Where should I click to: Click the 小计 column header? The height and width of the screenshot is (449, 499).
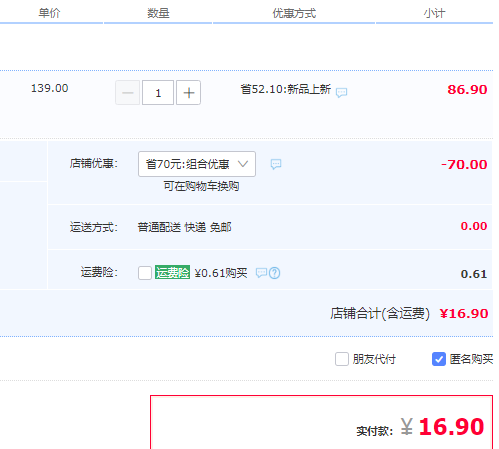click(434, 13)
